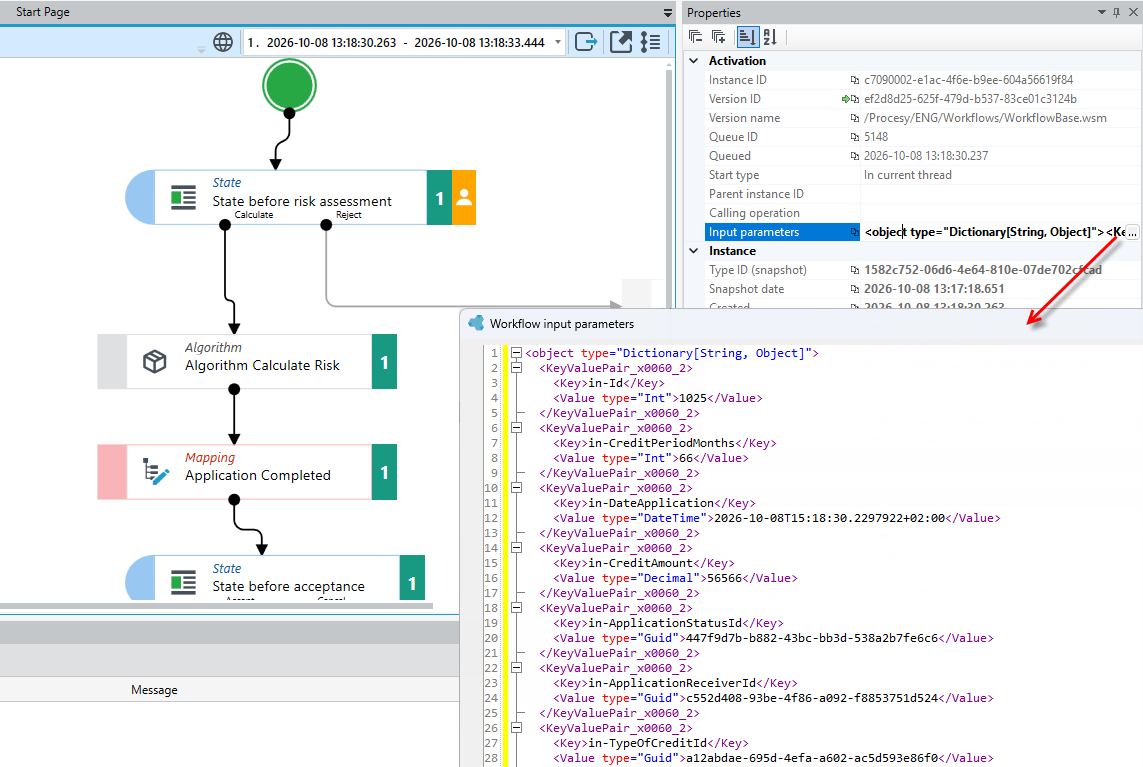Screen dimensions: 1143x767
Task: Click the count badge on State before risk assessment
Action: click(x=440, y=198)
